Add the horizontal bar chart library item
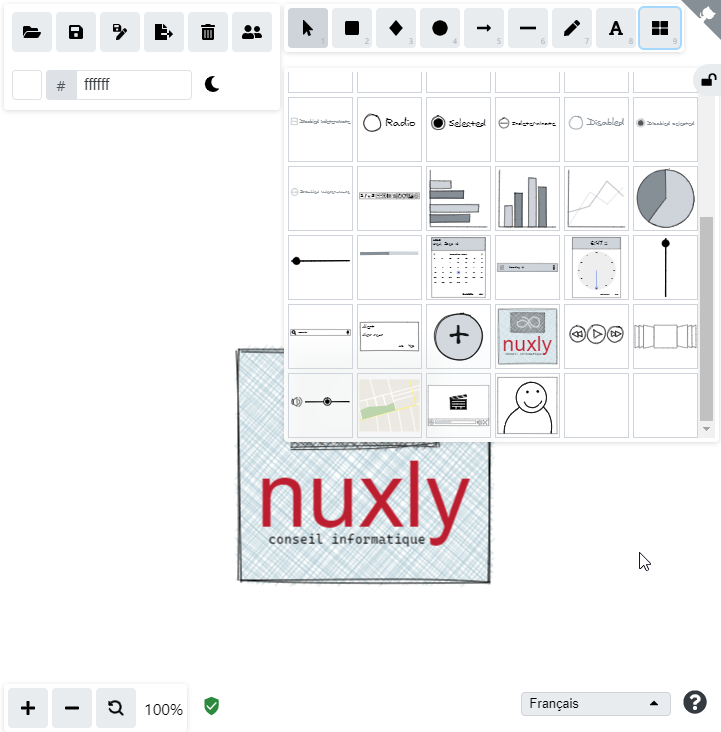The width and height of the screenshot is (721, 732). (x=458, y=198)
